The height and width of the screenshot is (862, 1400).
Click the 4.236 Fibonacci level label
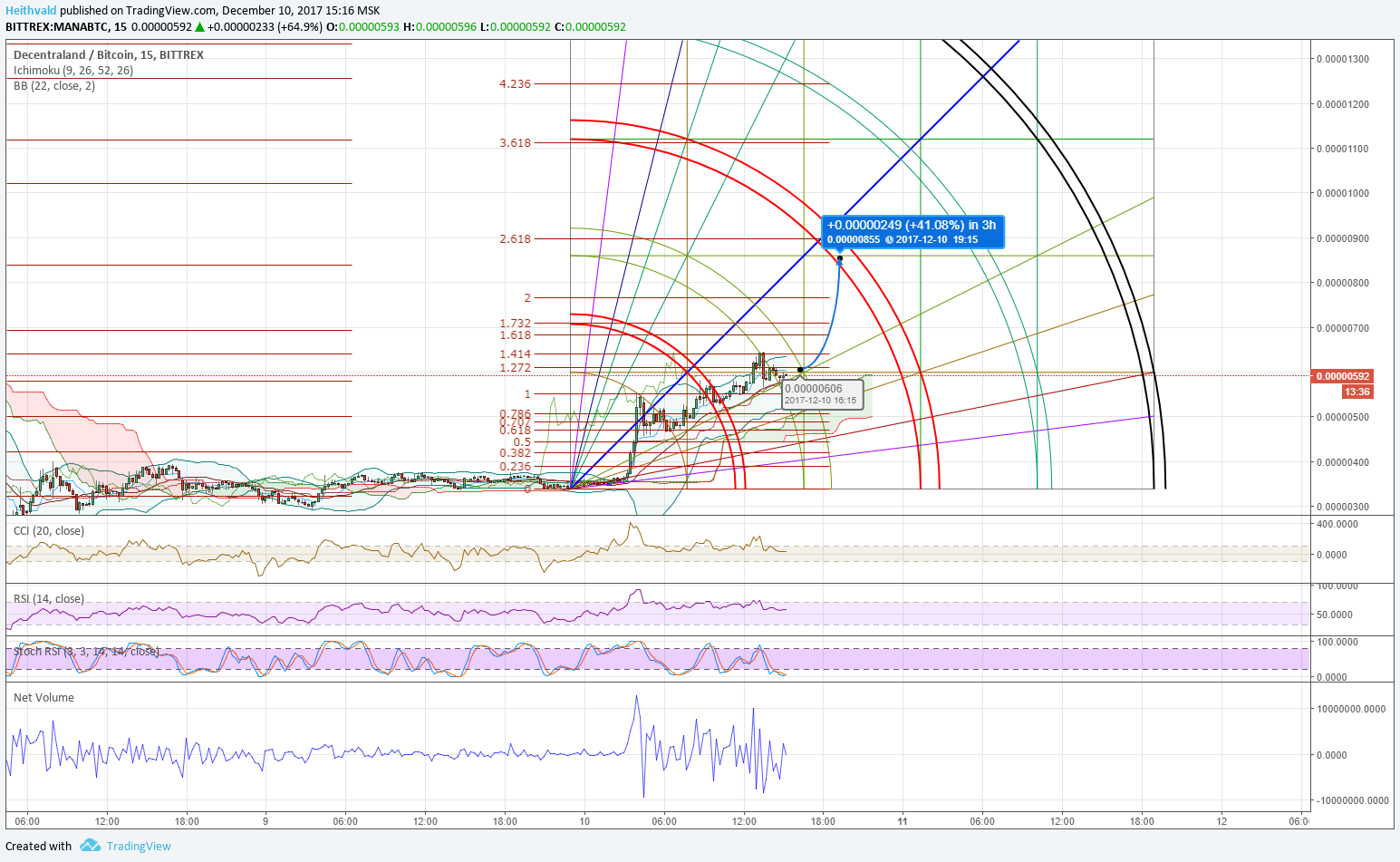coord(515,83)
